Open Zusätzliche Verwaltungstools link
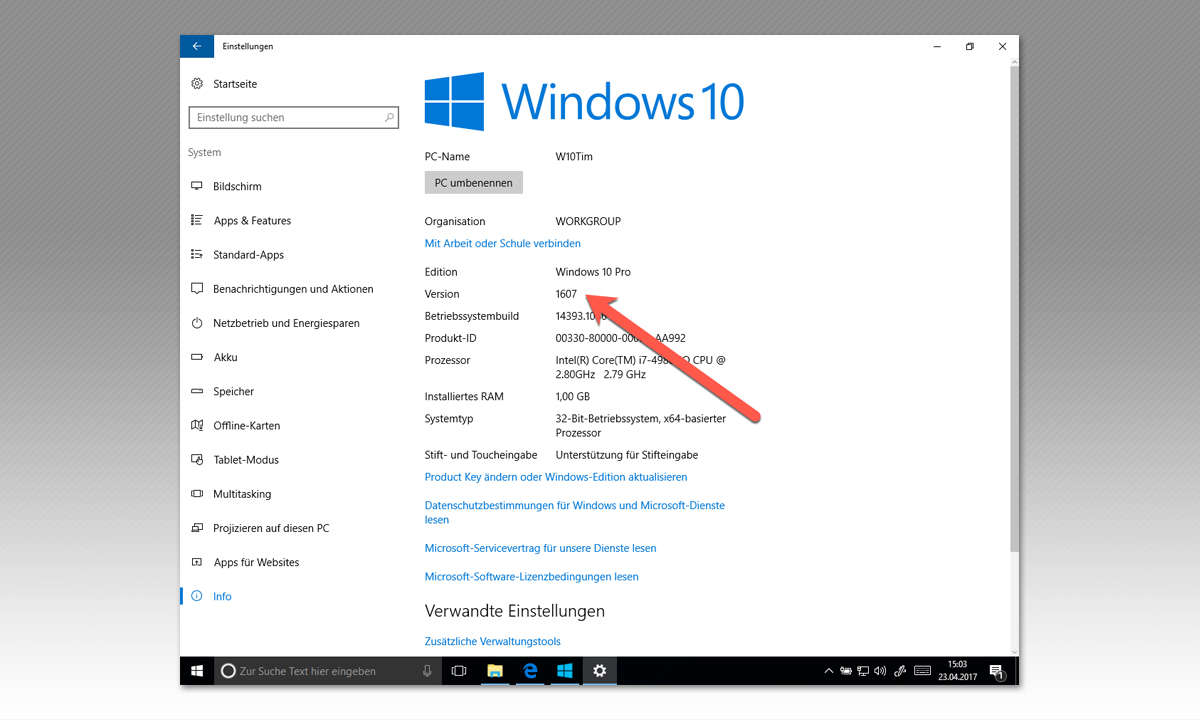 (492, 641)
